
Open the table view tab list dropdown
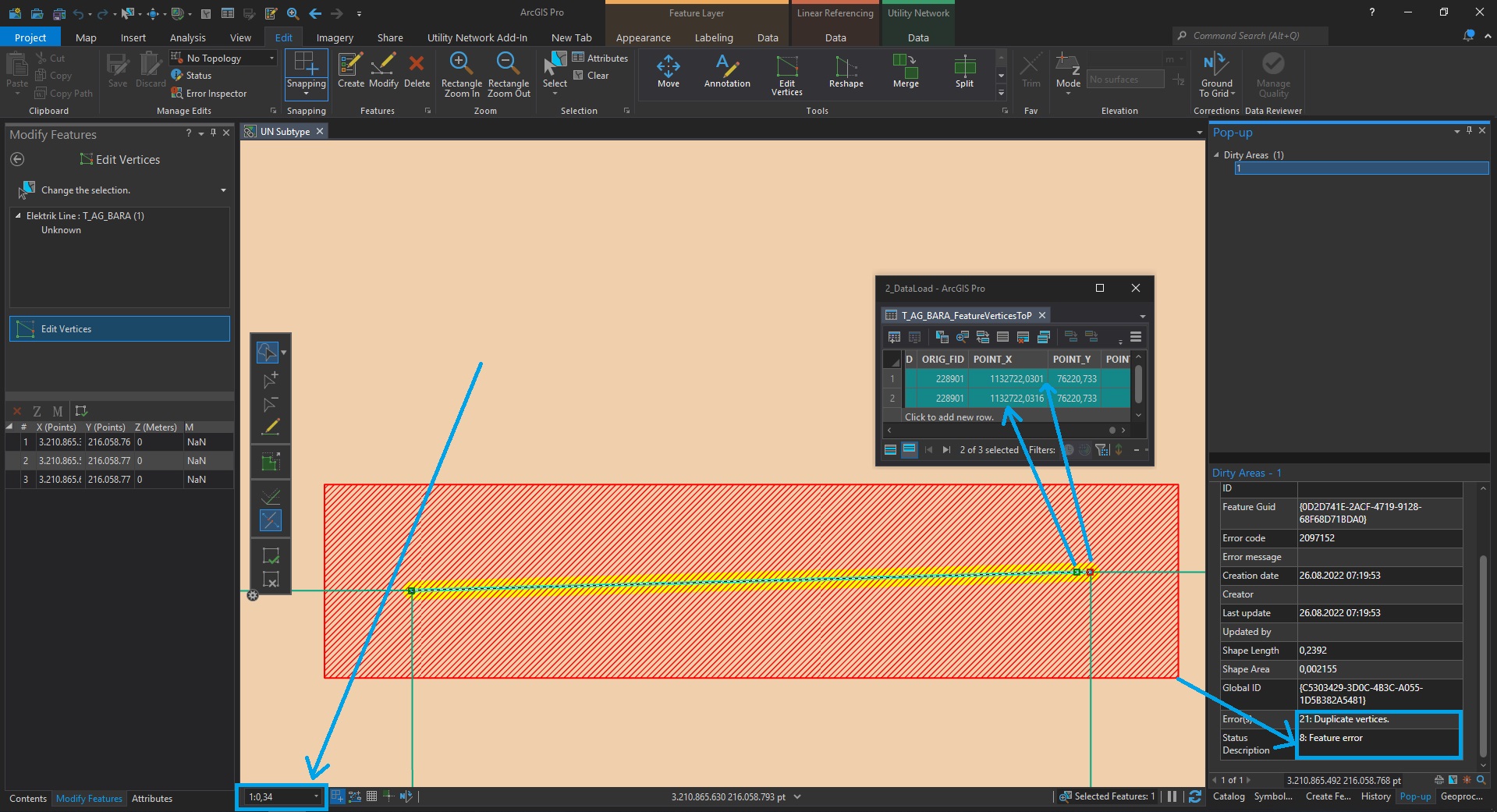point(1142,316)
